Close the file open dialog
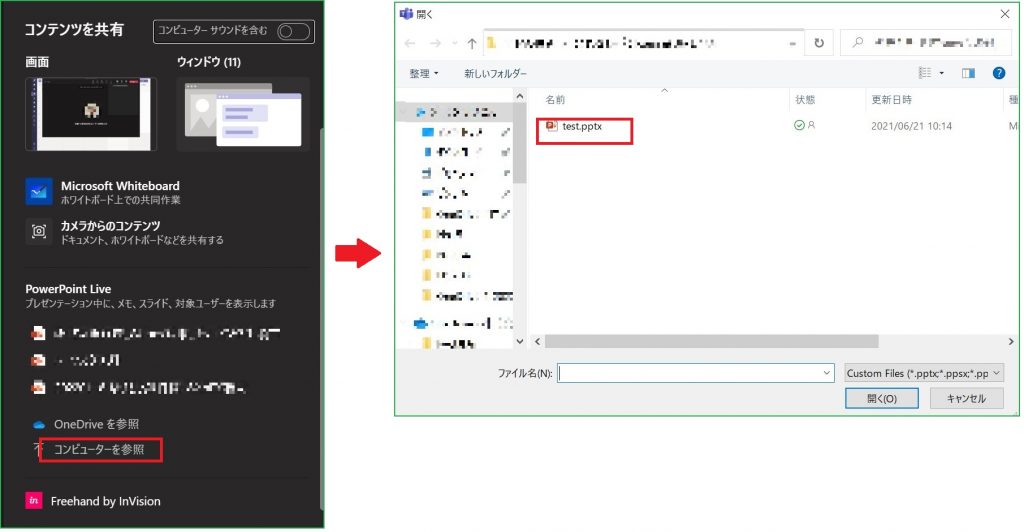This screenshot has height=532, width=1024. tap(1005, 14)
